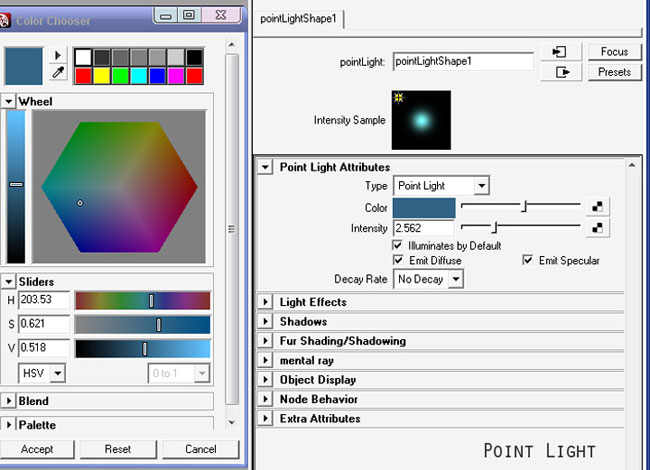The width and height of the screenshot is (650, 470).
Task: Click the light Color swatch in Point Light Attributes
Action: point(424,208)
